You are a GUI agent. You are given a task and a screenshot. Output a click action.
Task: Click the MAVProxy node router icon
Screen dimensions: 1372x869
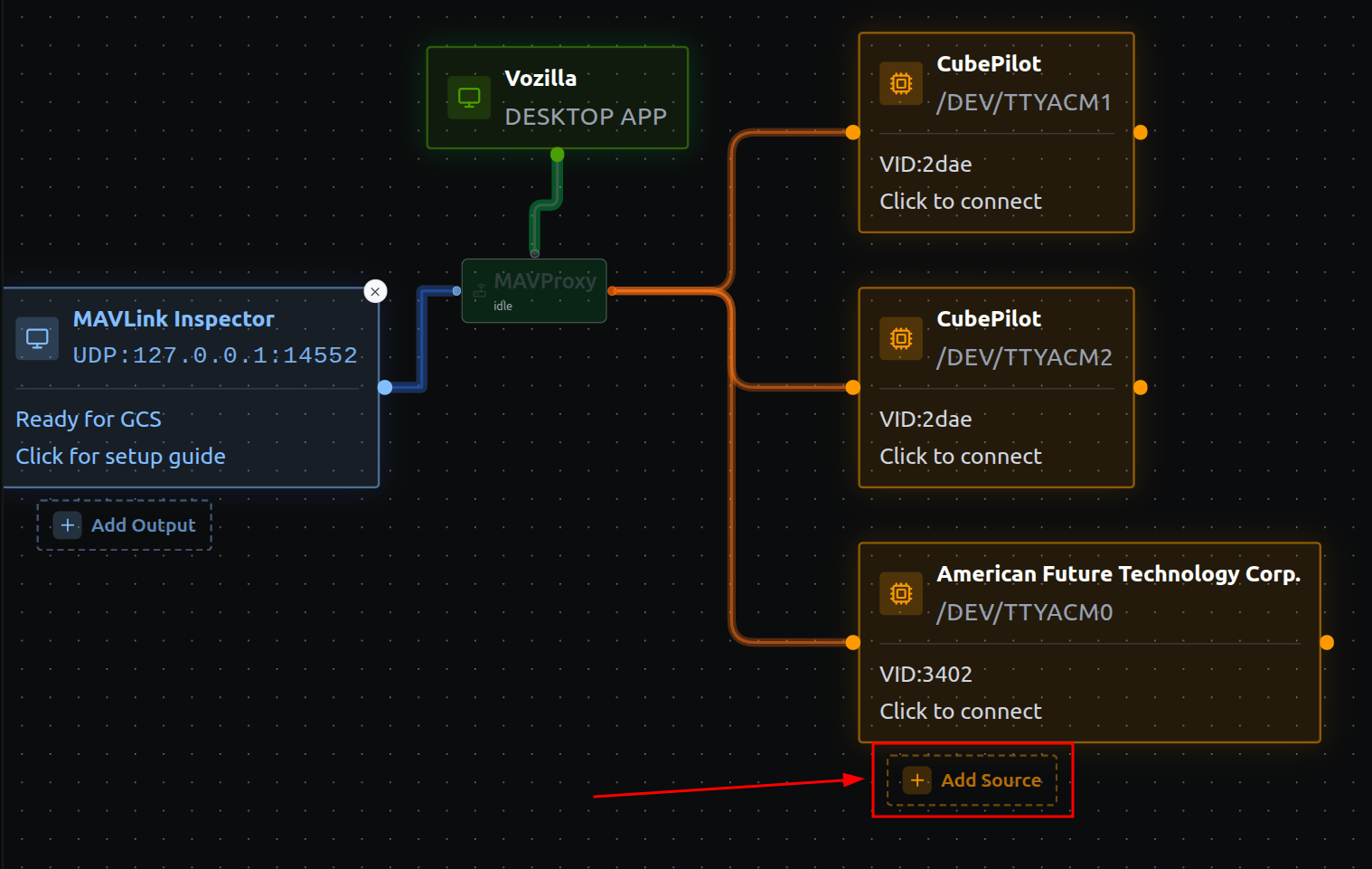480,290
